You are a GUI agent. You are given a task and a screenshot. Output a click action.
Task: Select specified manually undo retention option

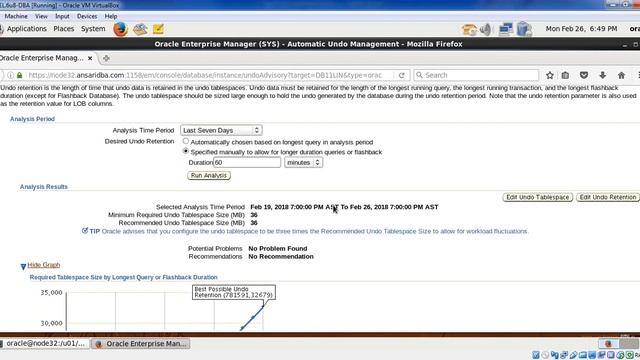pos(186,151)
